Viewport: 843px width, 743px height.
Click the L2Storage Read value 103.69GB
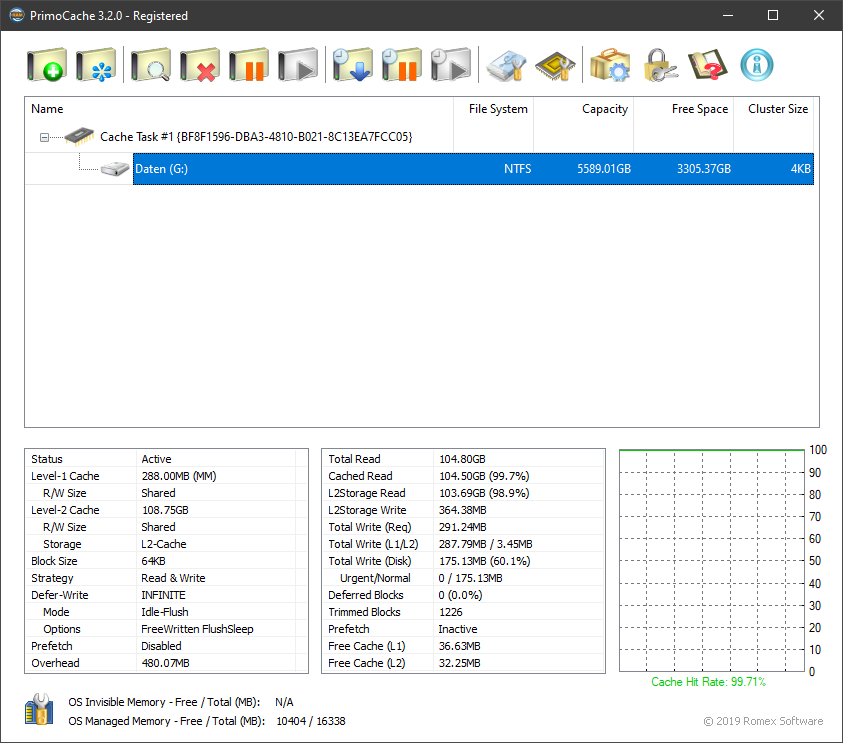(484, 493)
